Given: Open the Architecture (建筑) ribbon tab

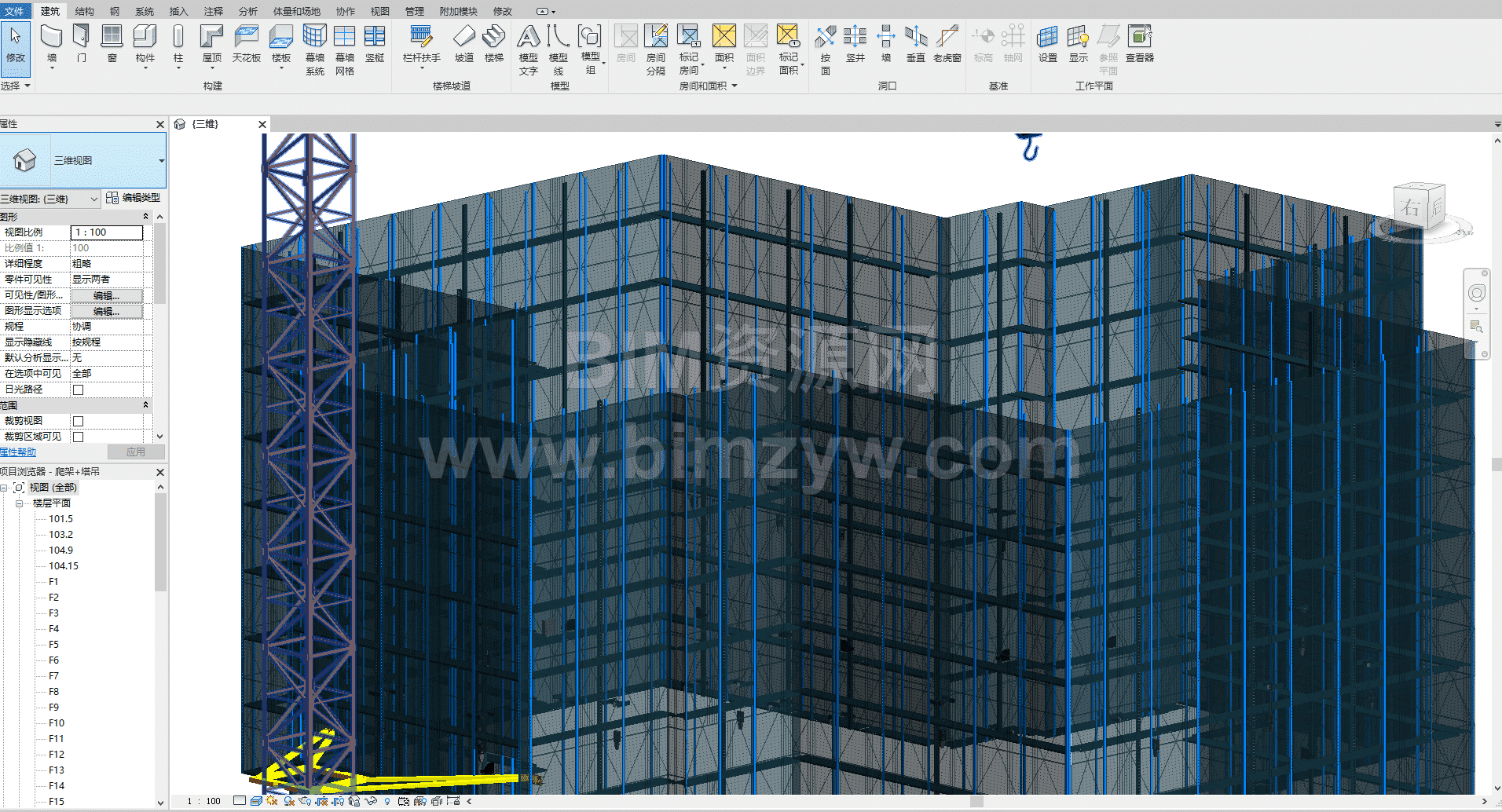Looking at the screenshot, I should click(49, 11).
